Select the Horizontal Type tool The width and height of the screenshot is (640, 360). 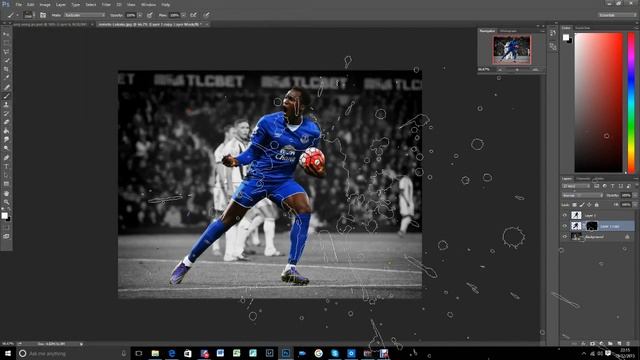[6, 167]
